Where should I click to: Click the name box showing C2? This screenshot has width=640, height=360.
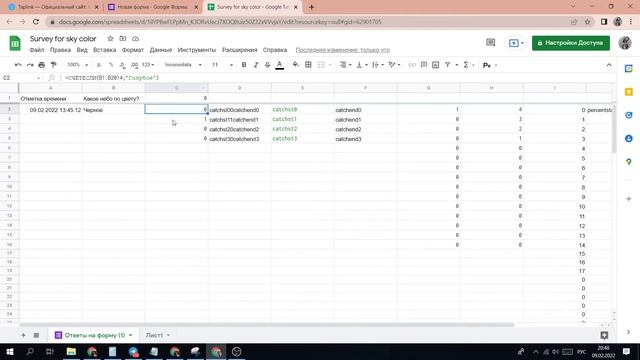pos(22,78)
